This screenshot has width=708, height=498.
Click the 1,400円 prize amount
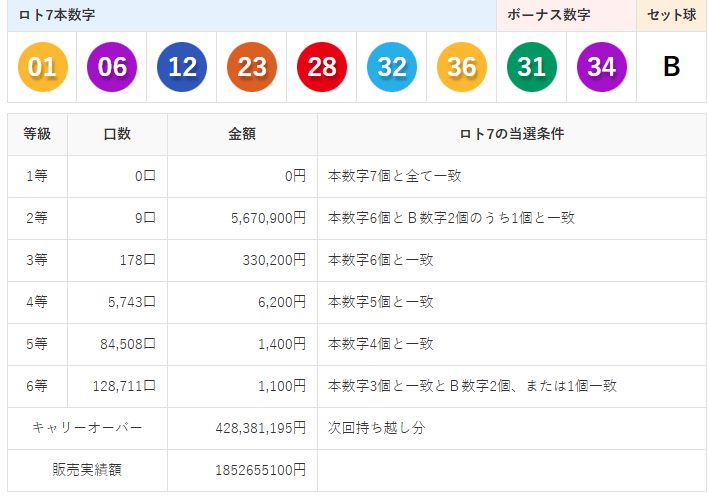click(x=282, y=344)
